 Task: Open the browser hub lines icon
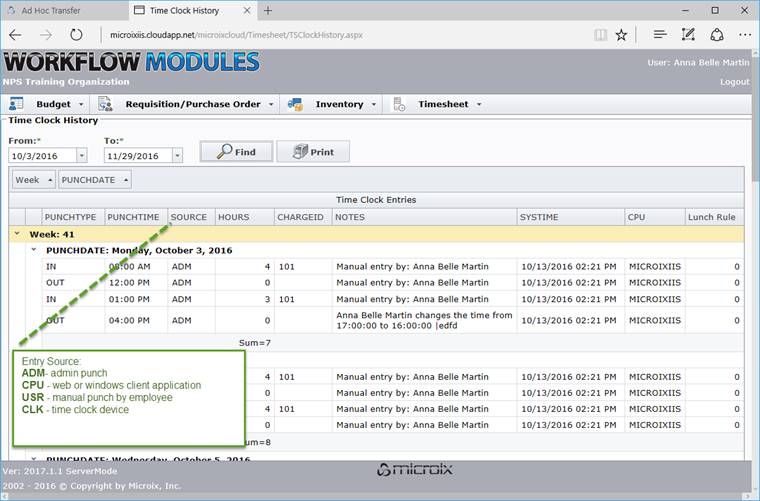click(x=660, y=34)
